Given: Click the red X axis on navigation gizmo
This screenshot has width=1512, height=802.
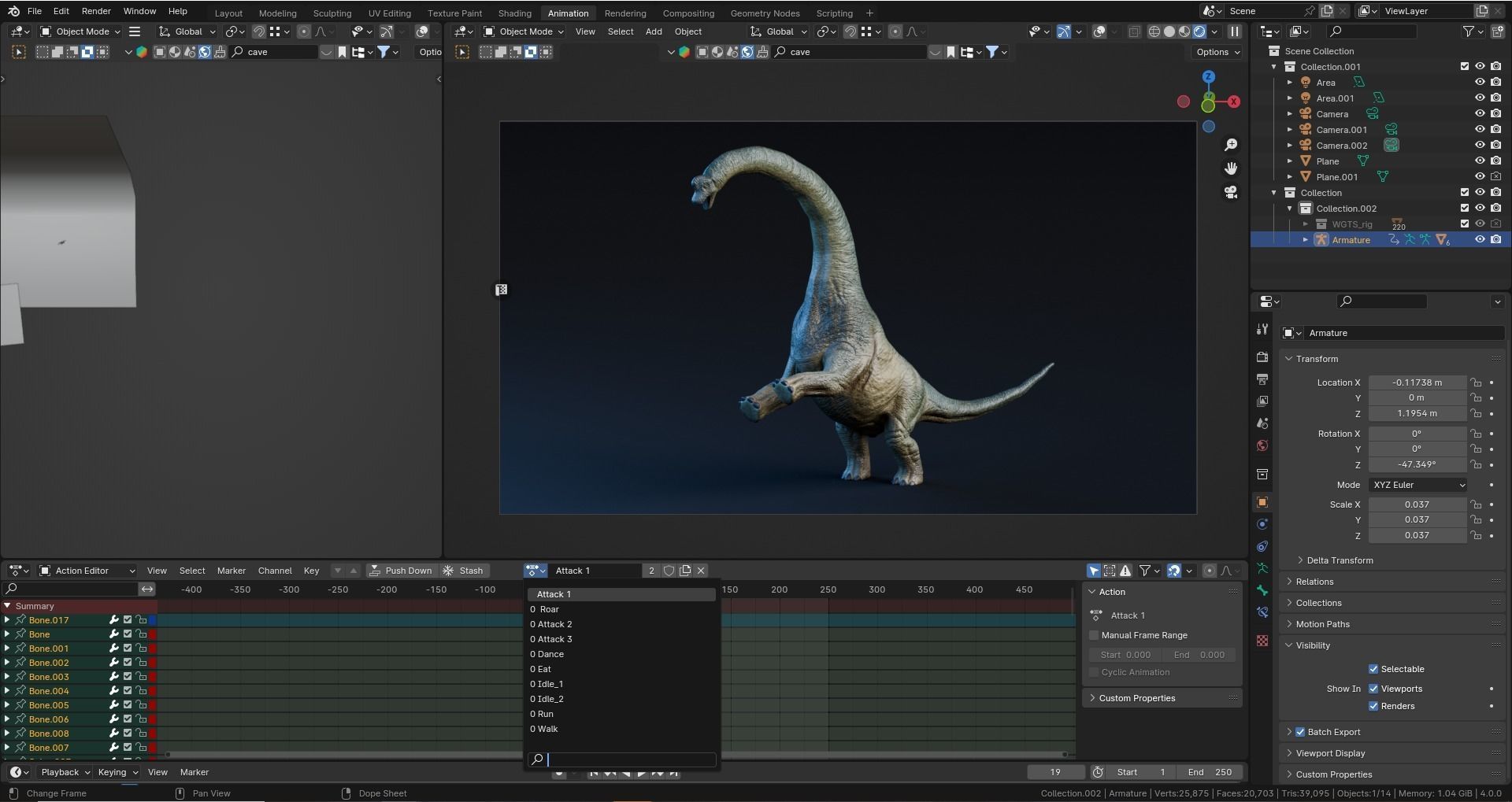Looking at the screenshot, I should coord(1233,102).
